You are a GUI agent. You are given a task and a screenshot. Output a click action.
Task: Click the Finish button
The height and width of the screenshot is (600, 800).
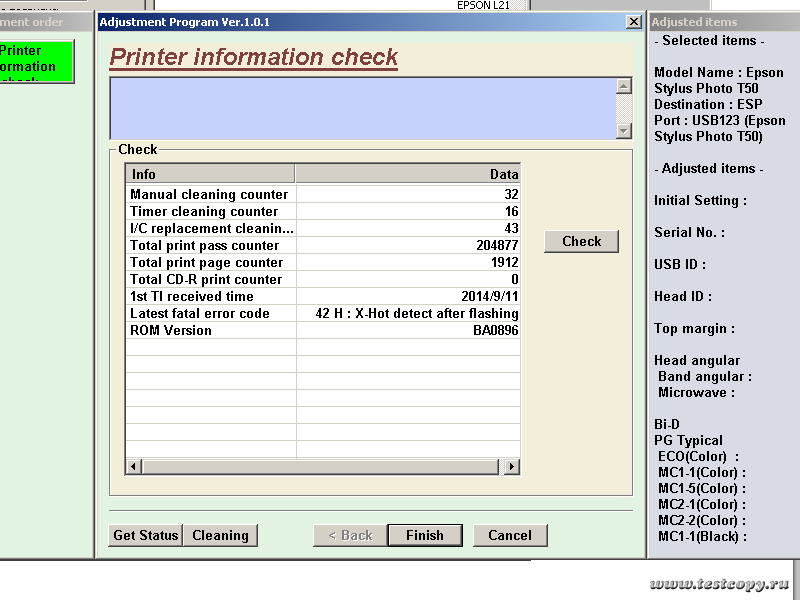pyautogui.click(x=424, y=535)
